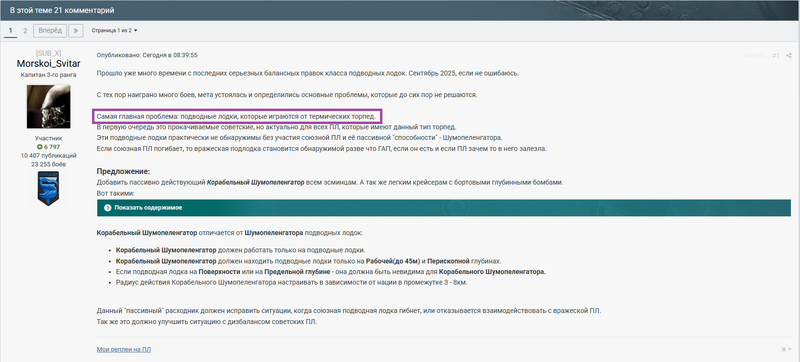Click the bullet 'должен работать только на подводные лодки'
Viewport: 800px width, 362px height.
click(240, 250)
